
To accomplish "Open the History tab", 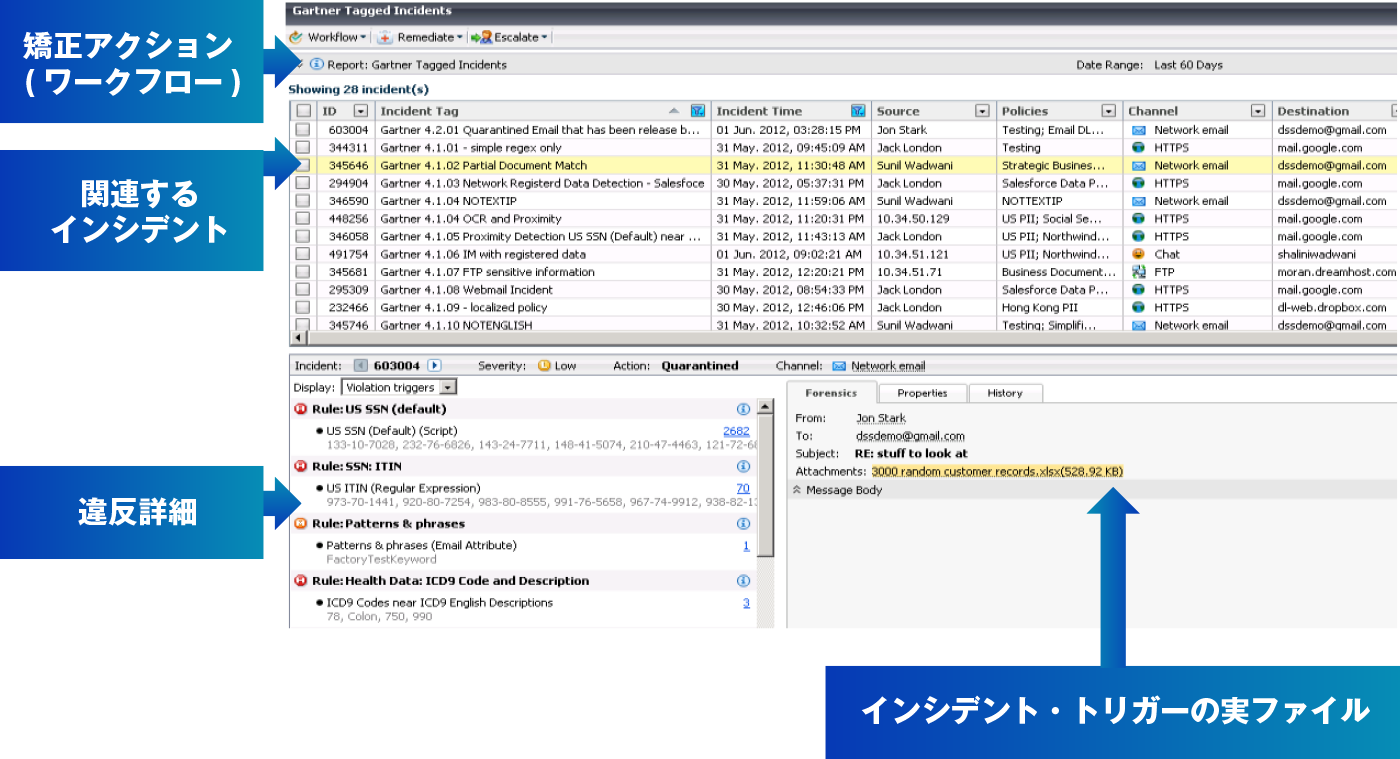I will pyautogui.click(x=1005, y=393).
